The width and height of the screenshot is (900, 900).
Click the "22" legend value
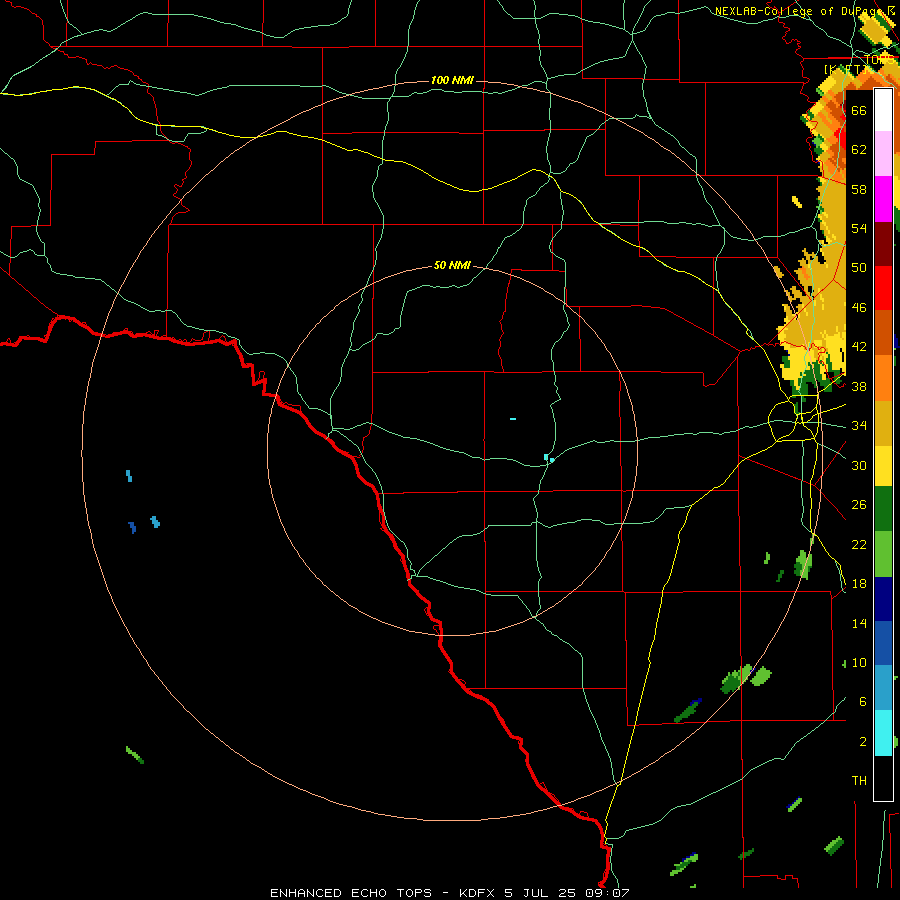tap(859, 544)
